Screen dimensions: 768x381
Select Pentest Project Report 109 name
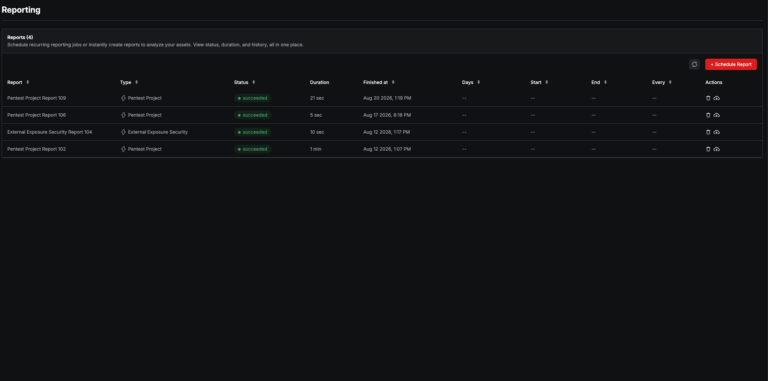pos(36,98)
